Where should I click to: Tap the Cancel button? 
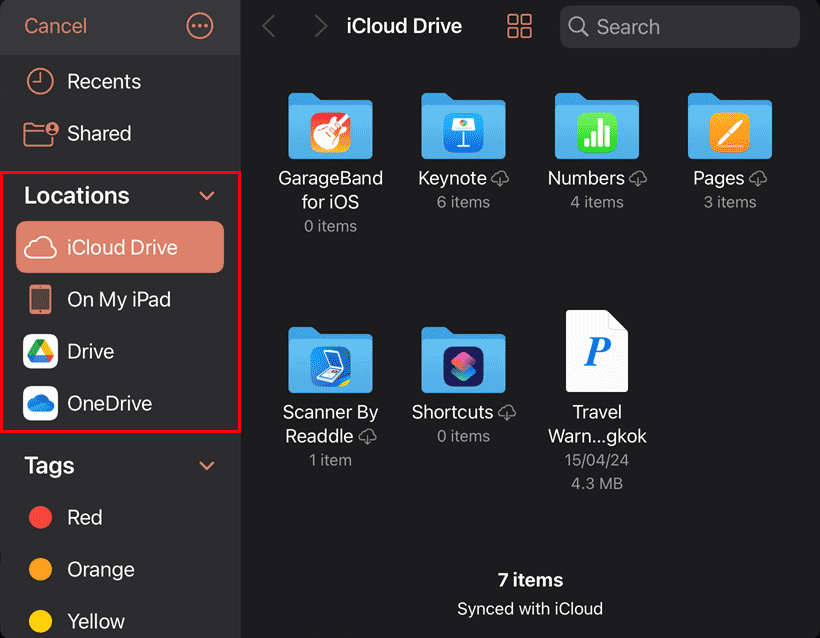(55, 27)
